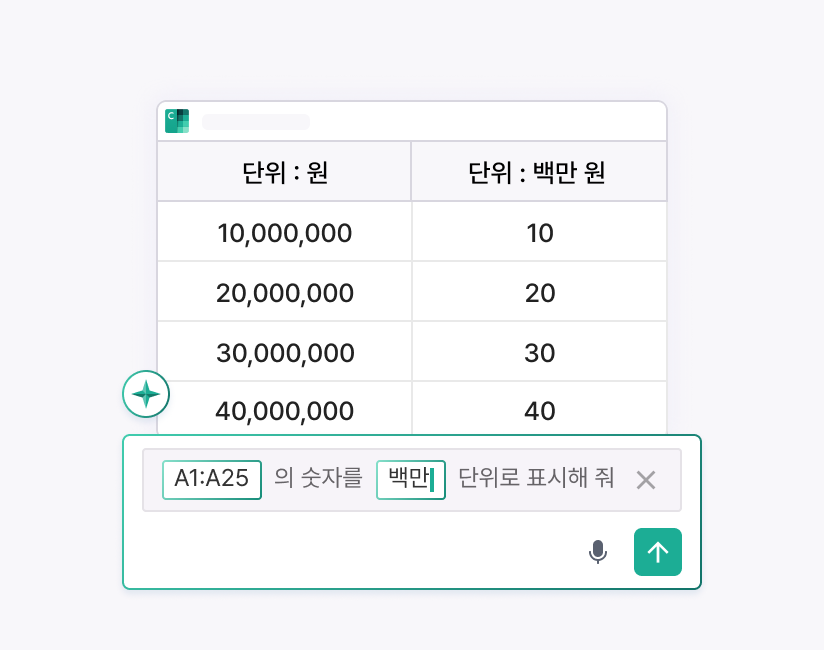The width and height of the screenshot is (824, 650).
Task: Select the 단위 : 원 column header
Action: [x=284, y=170]
